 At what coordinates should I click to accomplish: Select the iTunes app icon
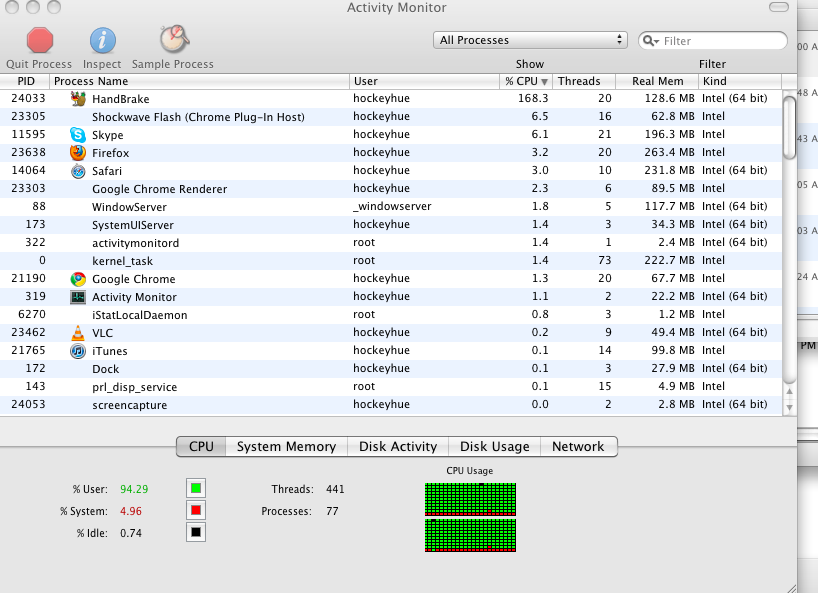coord(78,351)
